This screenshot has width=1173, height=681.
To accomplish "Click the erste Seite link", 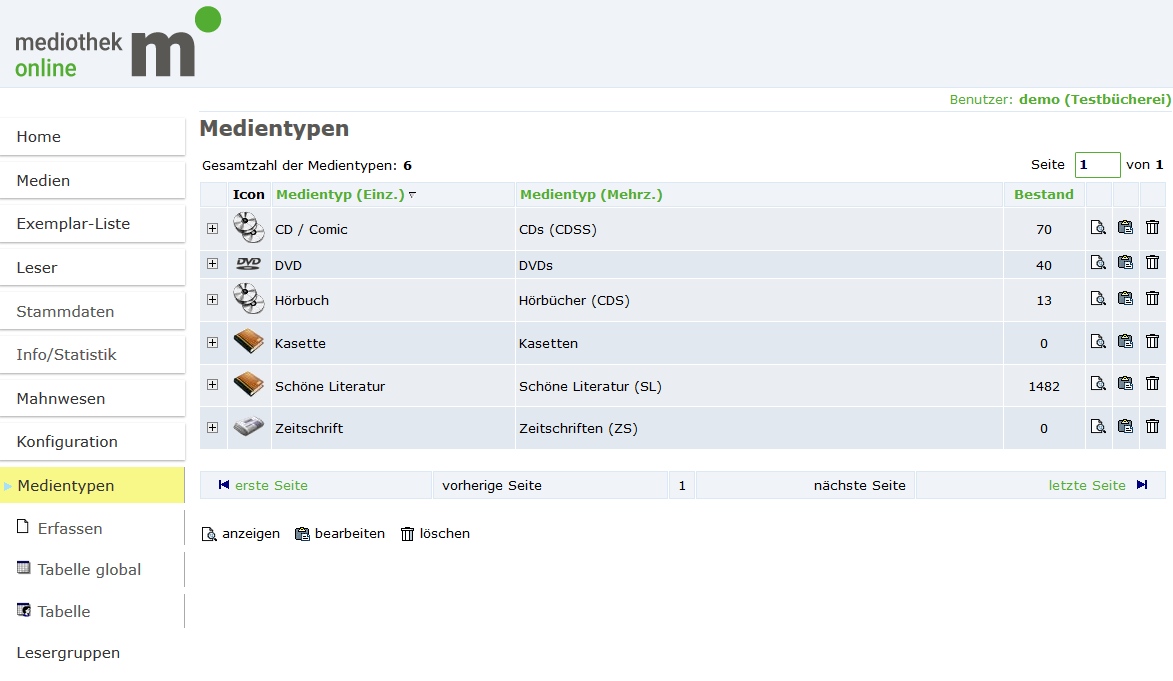I will coord(271,486).
